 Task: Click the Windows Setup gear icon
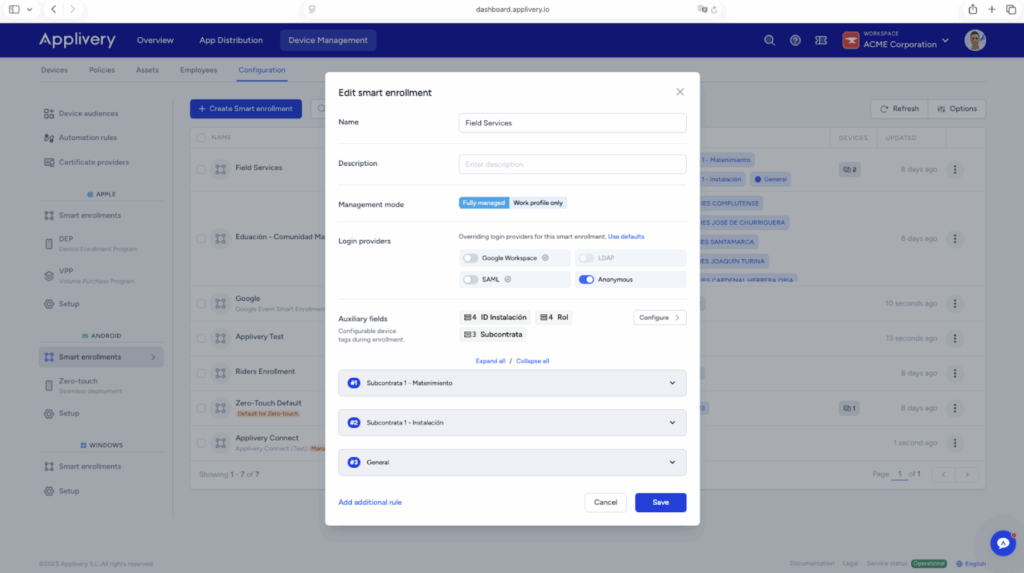point(49,491)
